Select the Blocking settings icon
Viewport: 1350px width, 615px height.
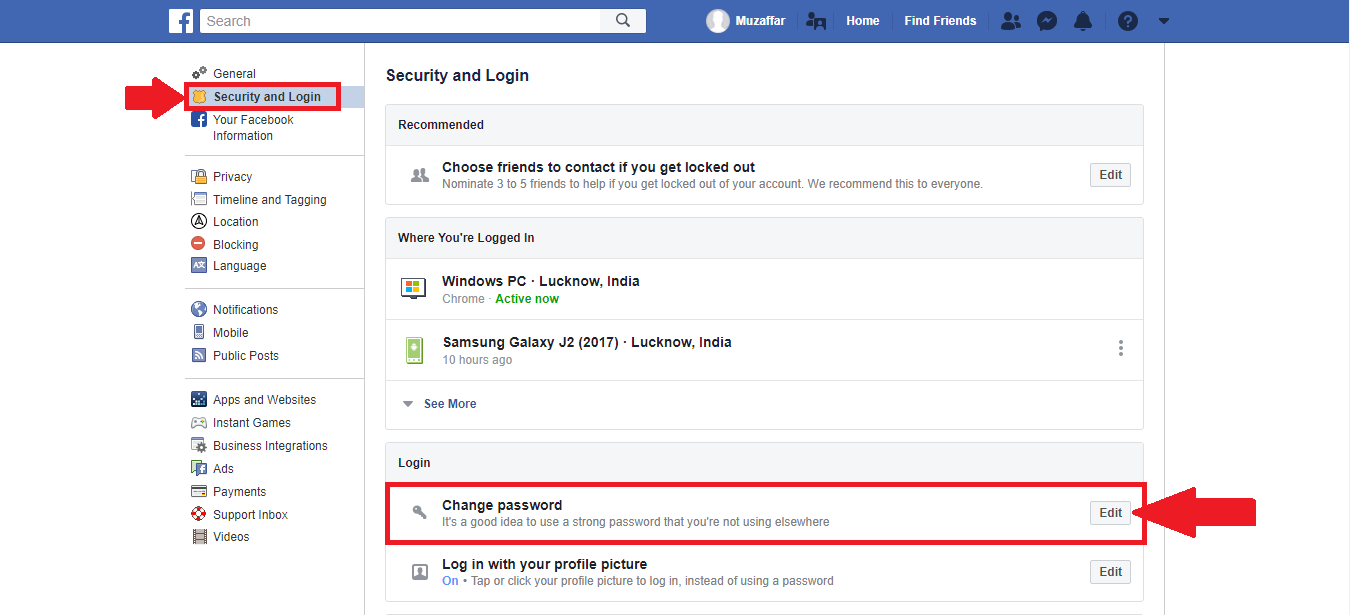pyautogui.click(x=199, y=244)
